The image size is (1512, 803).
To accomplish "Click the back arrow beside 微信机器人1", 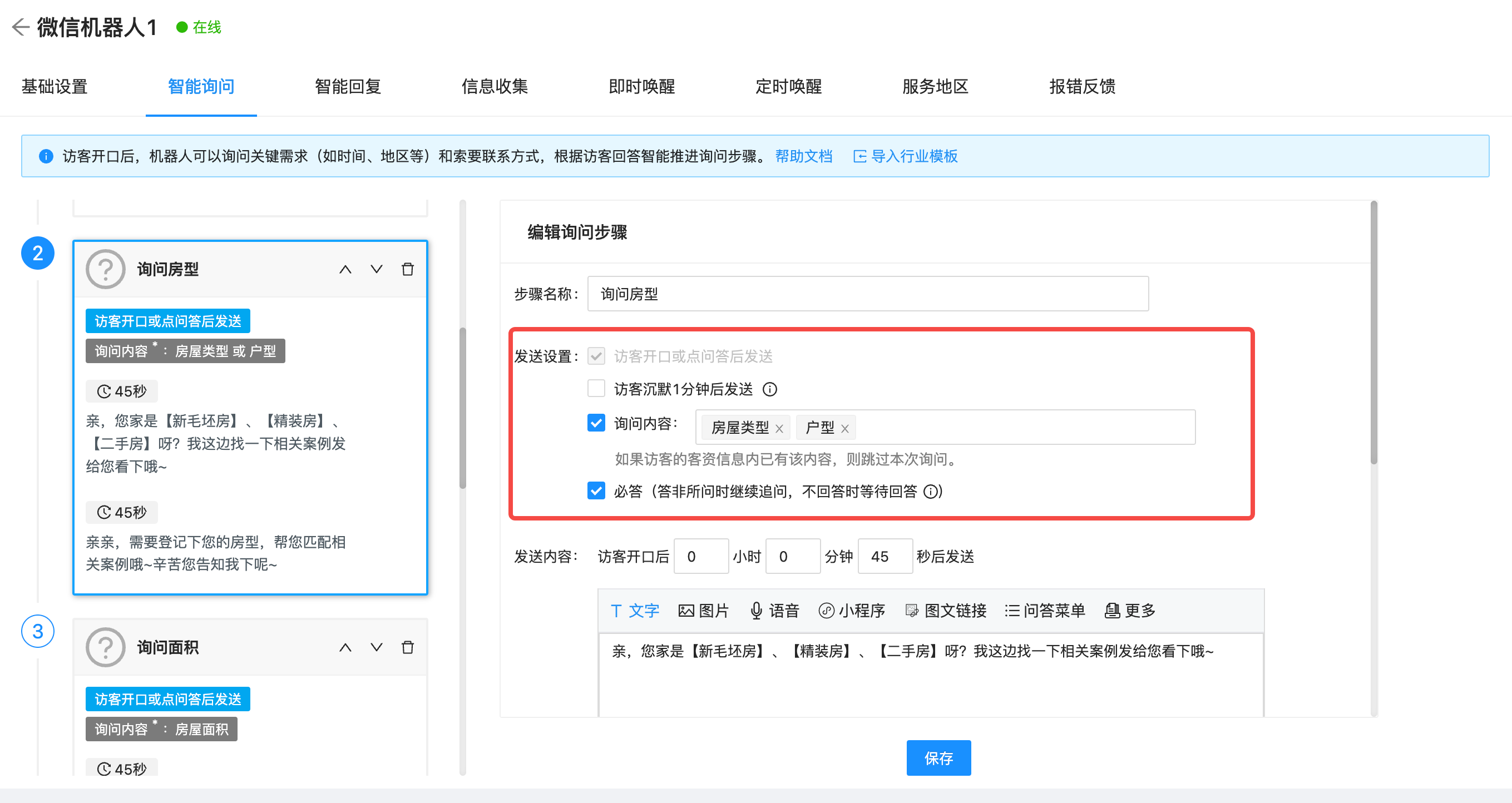I will pos(20,27).
